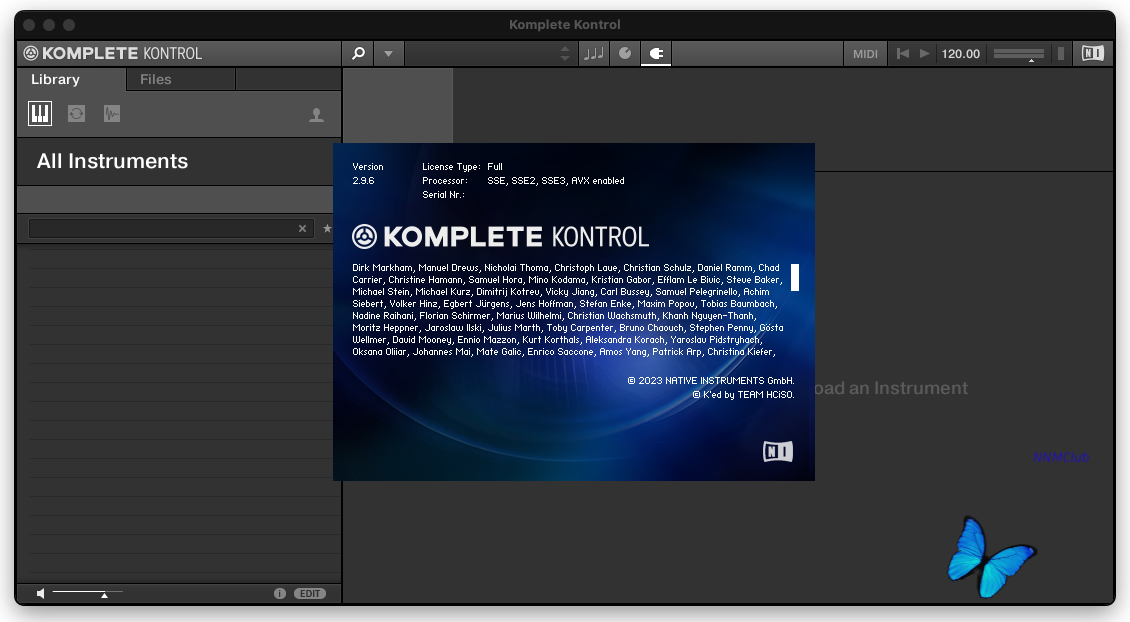Adjust the prehear volume slider
This screenshot has width=1130, height=622.
[87, 593]
